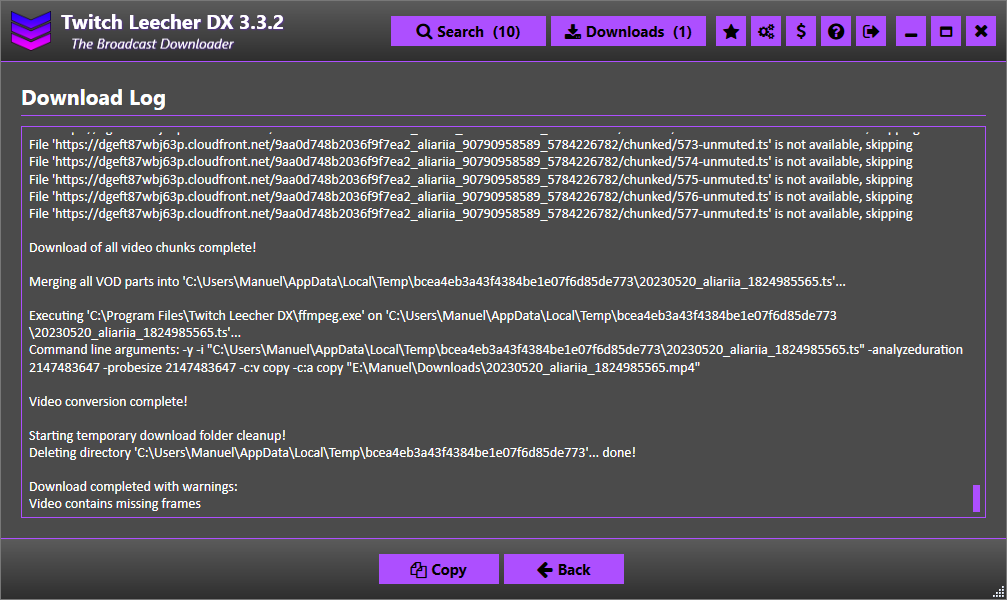Go back from the Download Log
The height and width of the screenshot is (600, 1007).
coord(563,569)
